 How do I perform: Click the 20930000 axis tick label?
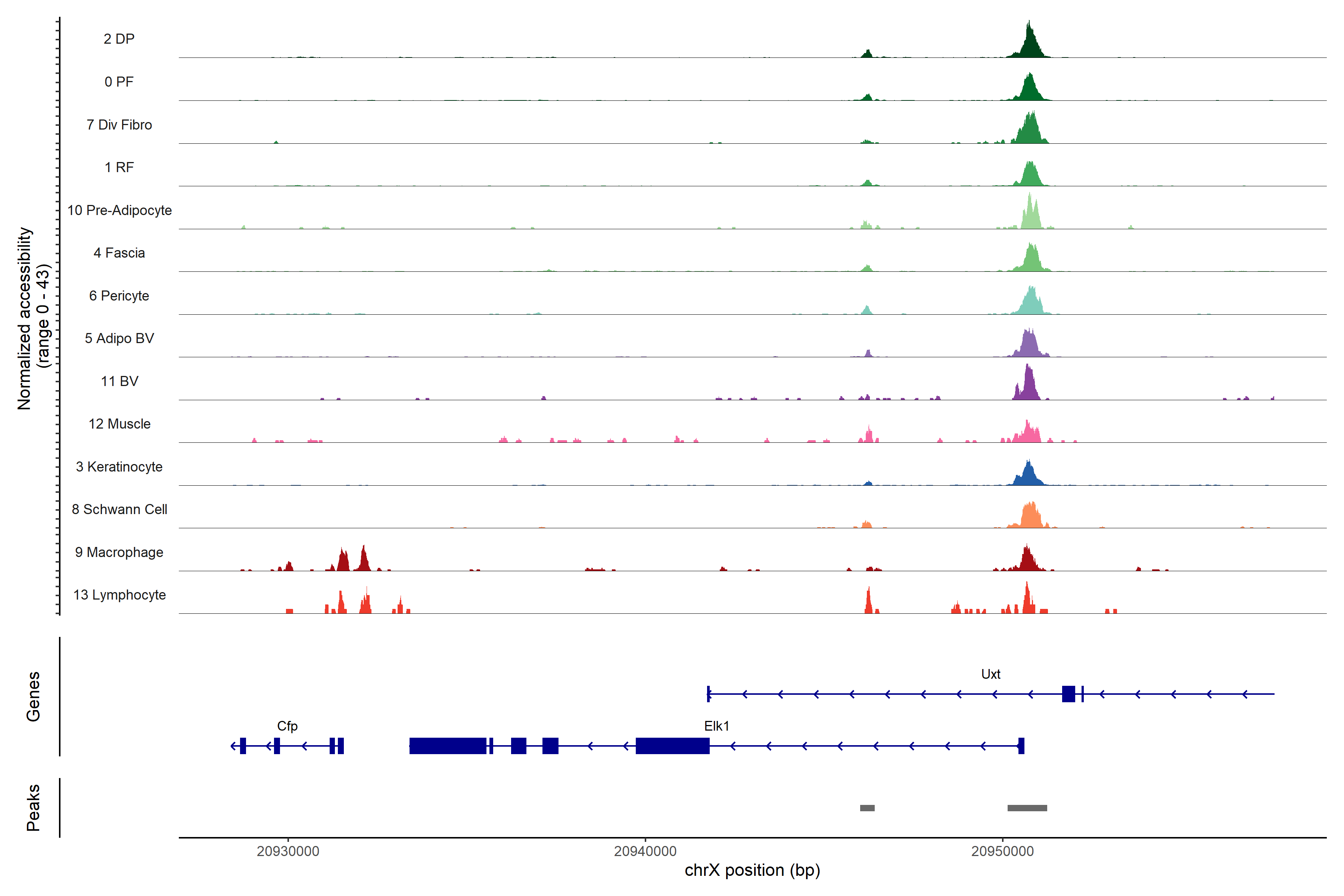point(287,852)
